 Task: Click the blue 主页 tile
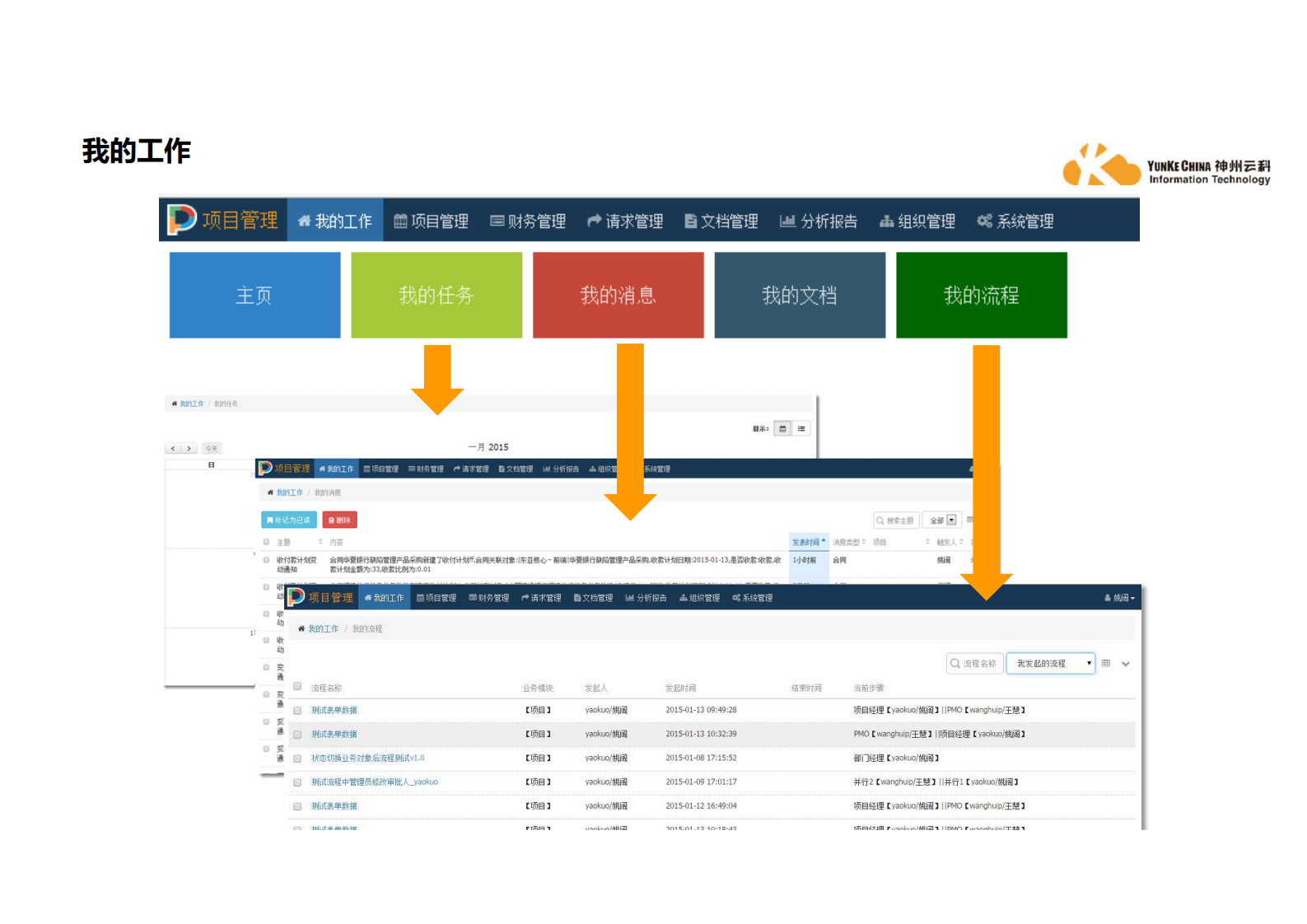pyautogui.click(x=255, y=295)
